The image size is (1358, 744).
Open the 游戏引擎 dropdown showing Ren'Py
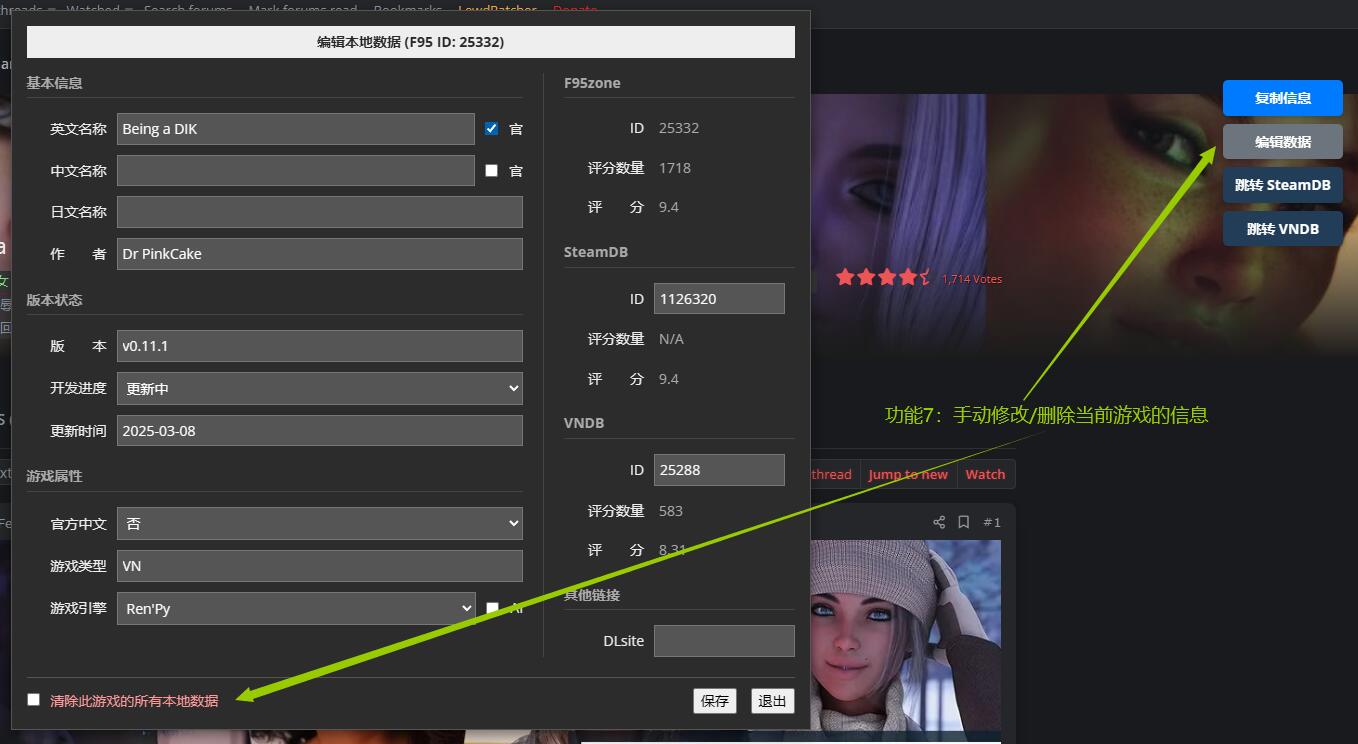coord(295,608)
